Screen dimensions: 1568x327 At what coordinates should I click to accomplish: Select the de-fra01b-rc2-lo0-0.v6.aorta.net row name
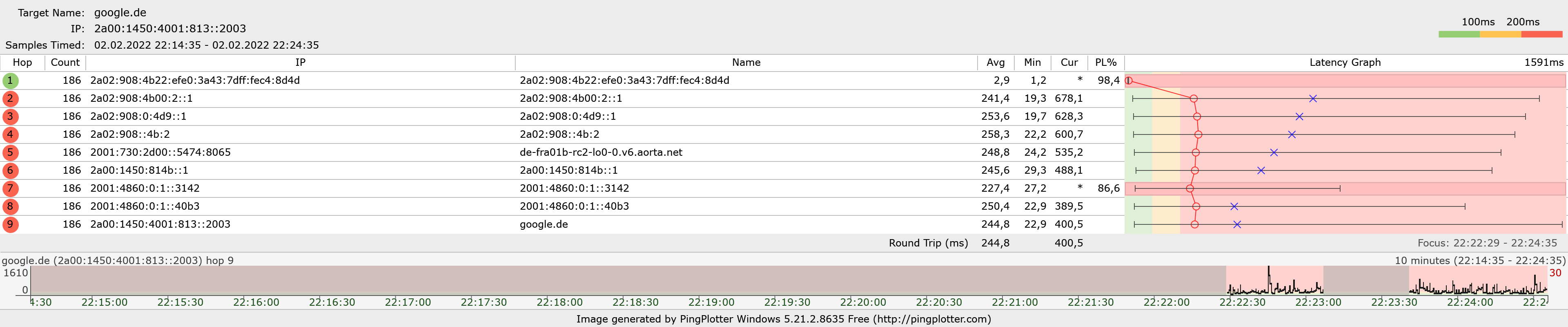coord(601,152)
